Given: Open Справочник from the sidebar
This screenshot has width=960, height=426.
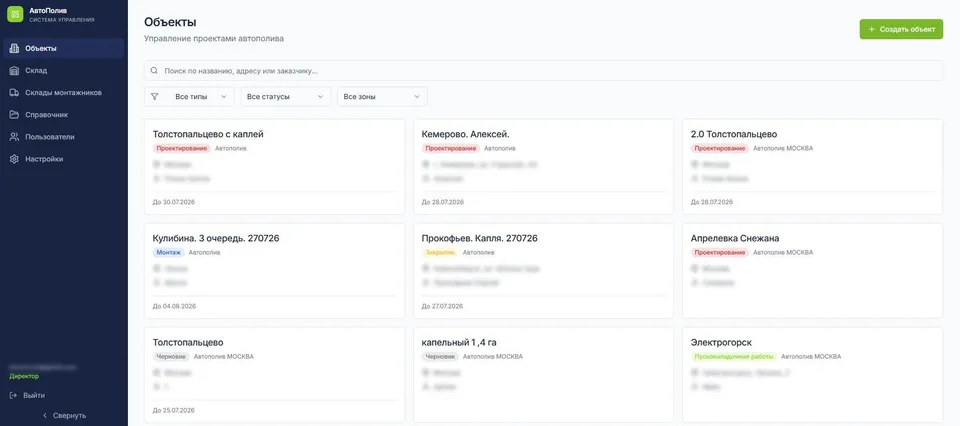Looking at the screenshot, I should [x=64, y=114].
